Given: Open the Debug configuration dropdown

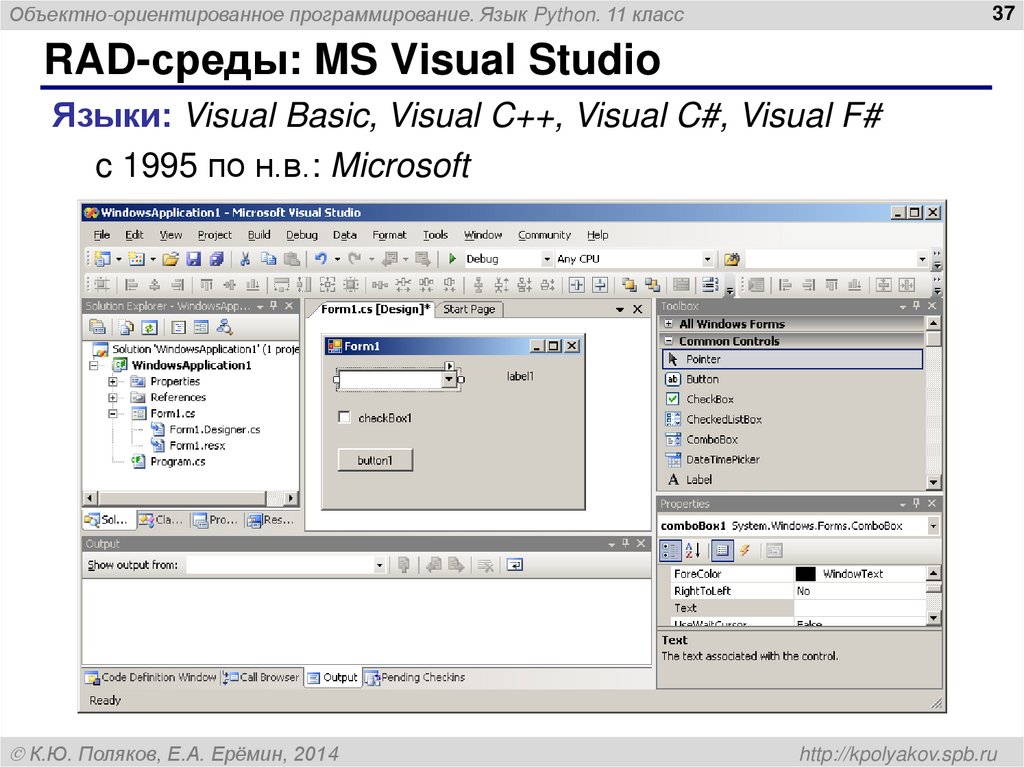Looking at the screenshot, I should pos(546,259).
